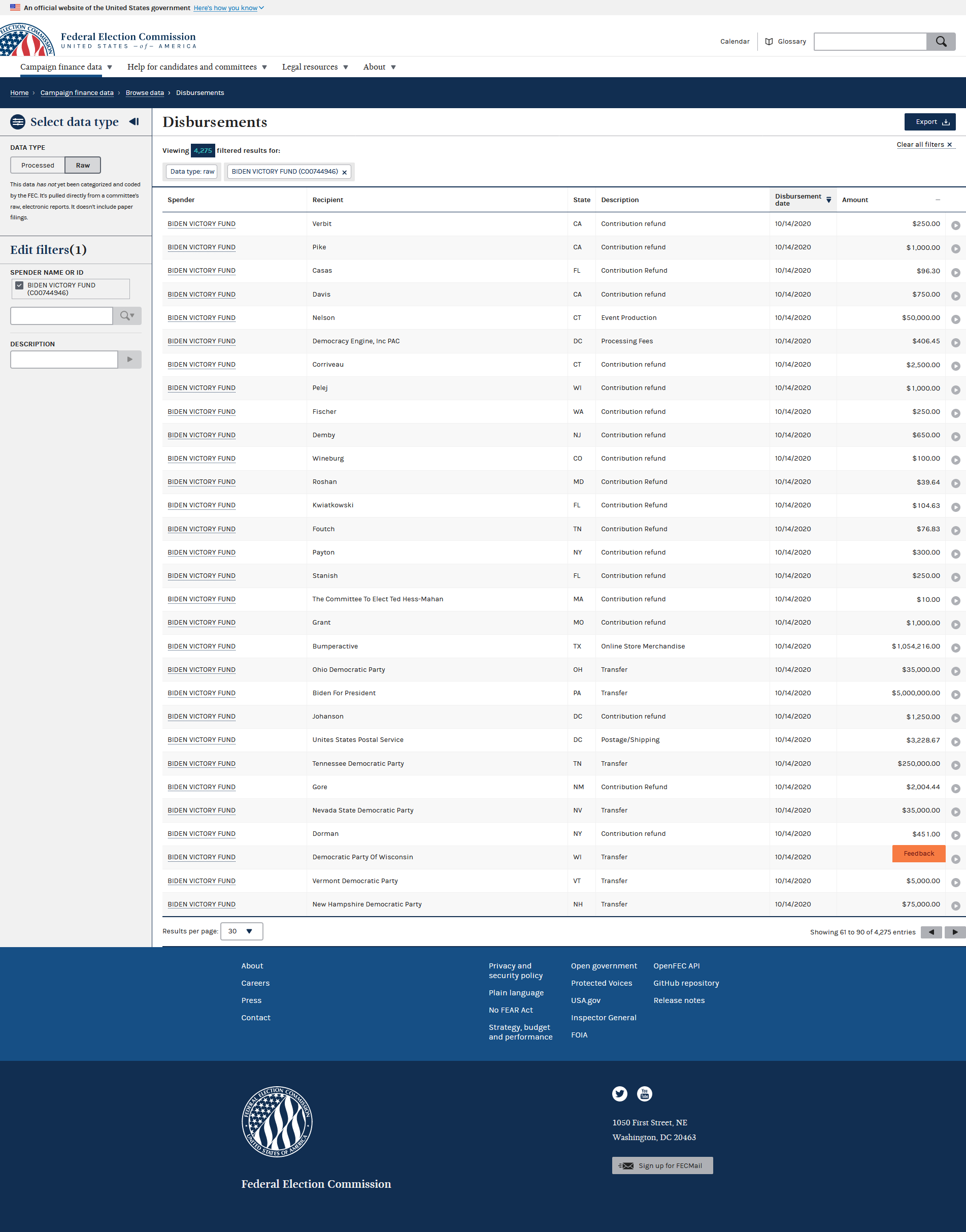Image resolution: width=966 pixels, height=1232 pixels.
Task: Click the site search input field
Action: [871, 41]
